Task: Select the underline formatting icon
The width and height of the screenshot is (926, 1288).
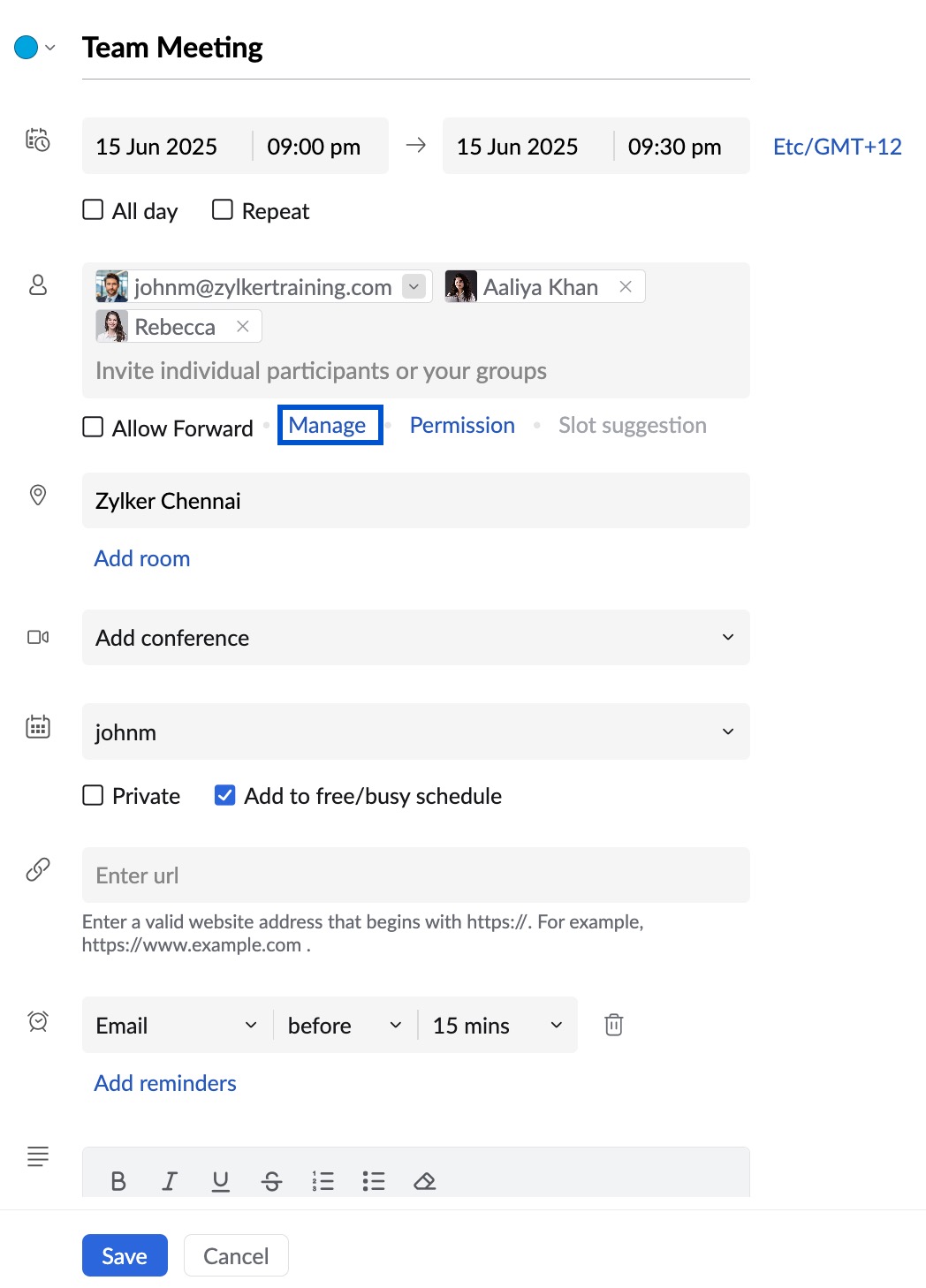Action: click(x=220, y=1181)
